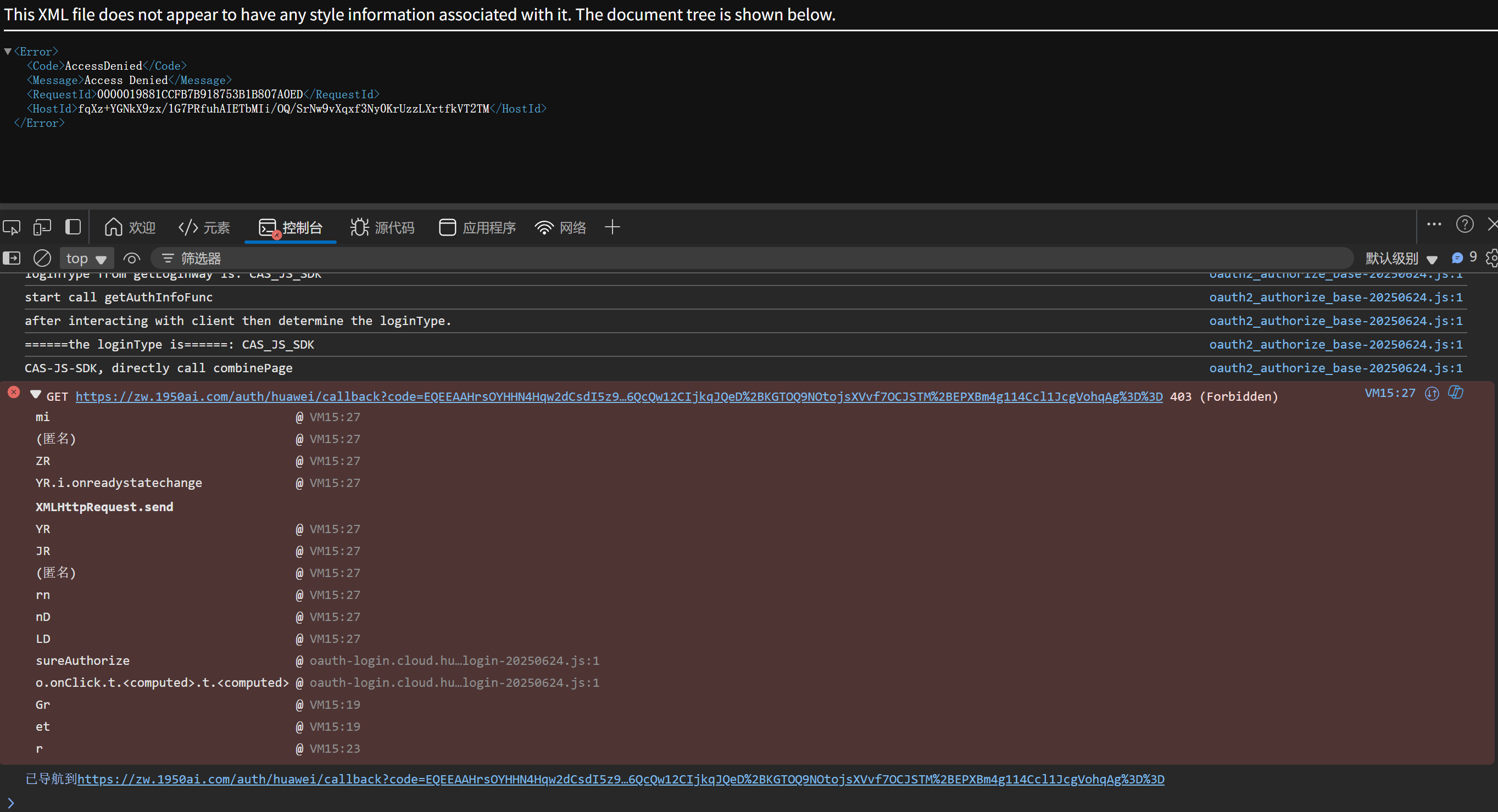
Task: Select the HostId value text
Action: point(284,109)
